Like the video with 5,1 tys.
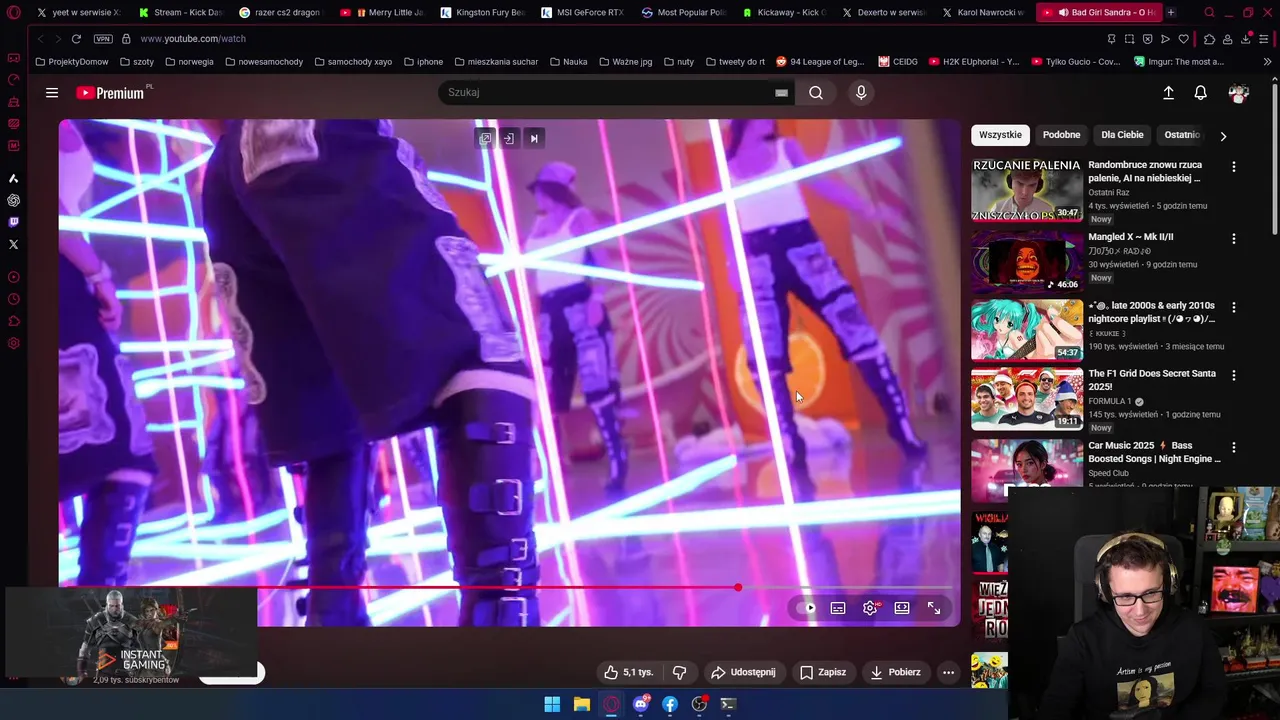 [628, 672]
